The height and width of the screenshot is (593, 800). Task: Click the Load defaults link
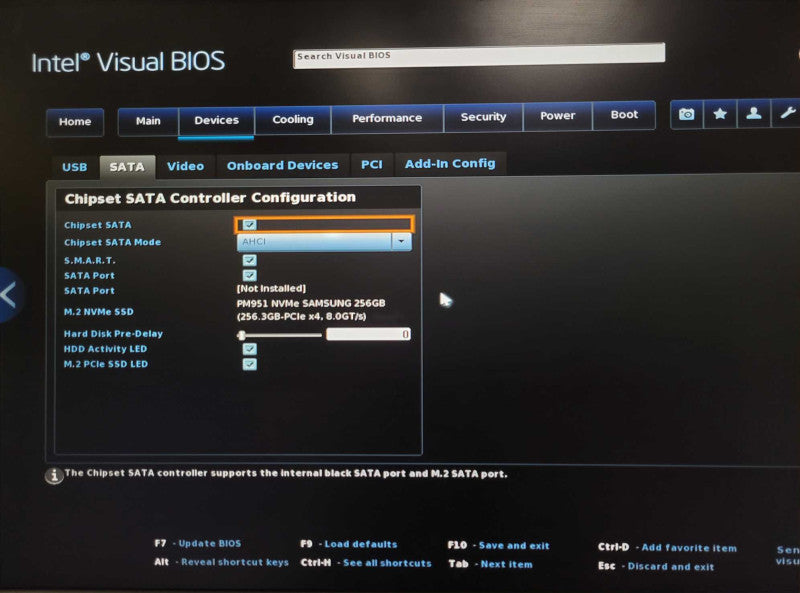coord(361,545)
